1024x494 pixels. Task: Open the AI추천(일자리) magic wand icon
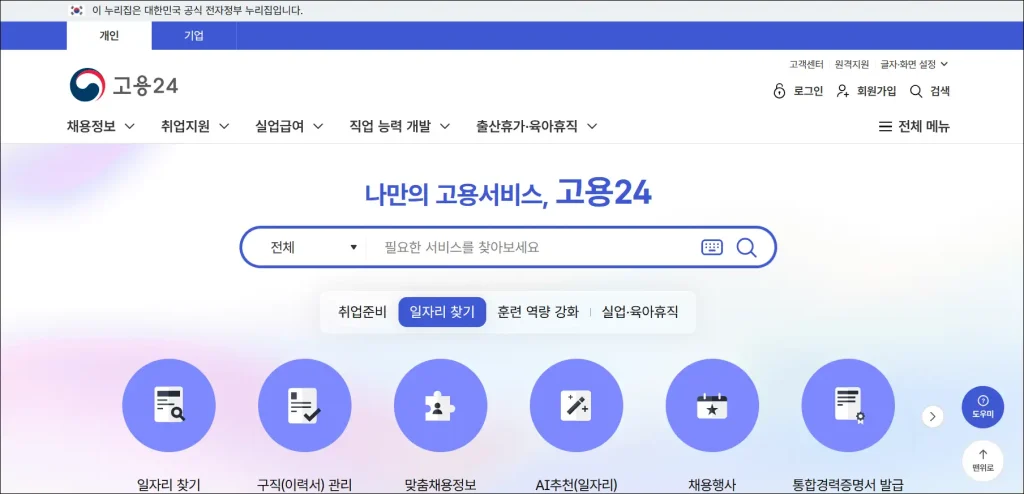(576, 405)
